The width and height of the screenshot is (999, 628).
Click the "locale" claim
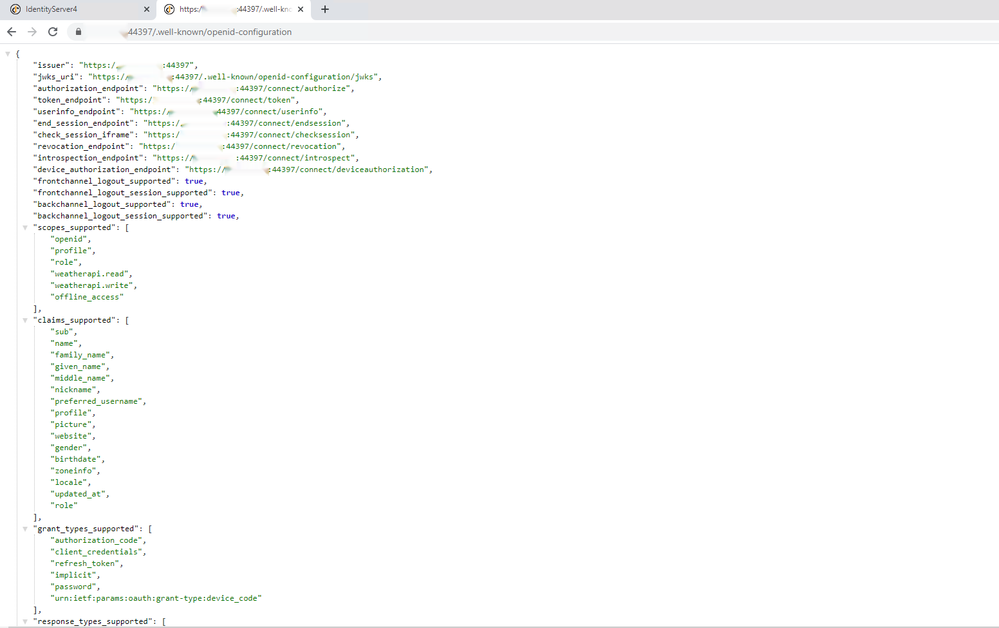tap(69, 482)
